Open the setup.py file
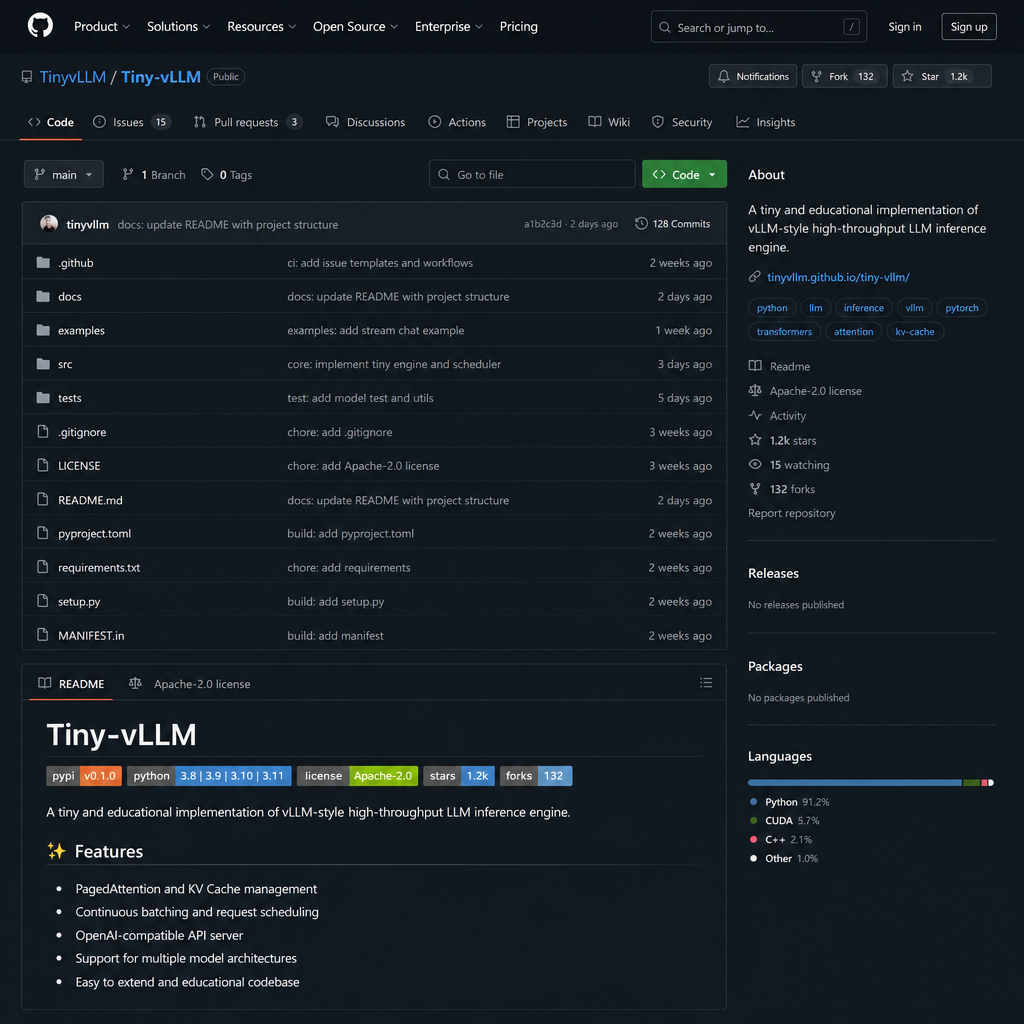 pos(79,601)
